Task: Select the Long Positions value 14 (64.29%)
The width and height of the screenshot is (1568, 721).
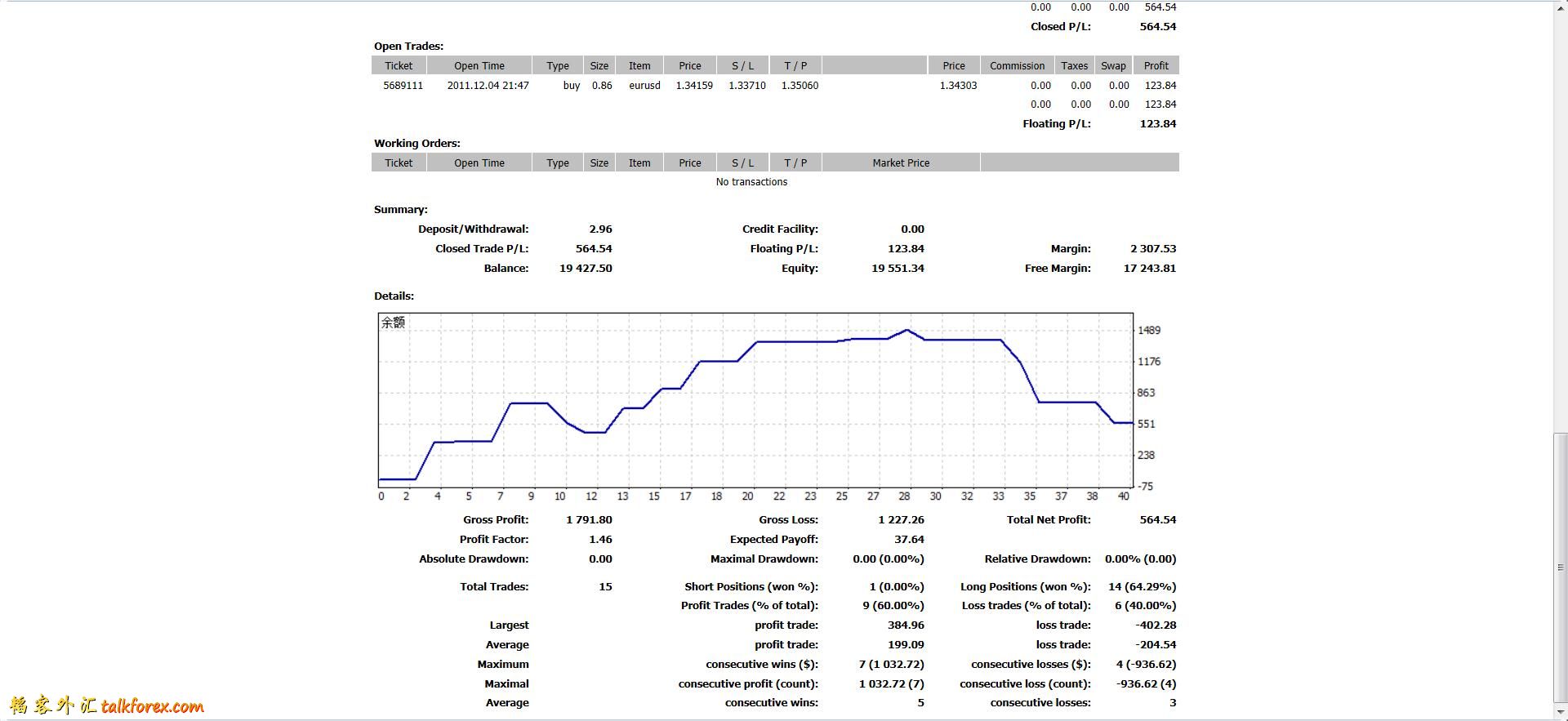Action: click(x=1142, y=586)
